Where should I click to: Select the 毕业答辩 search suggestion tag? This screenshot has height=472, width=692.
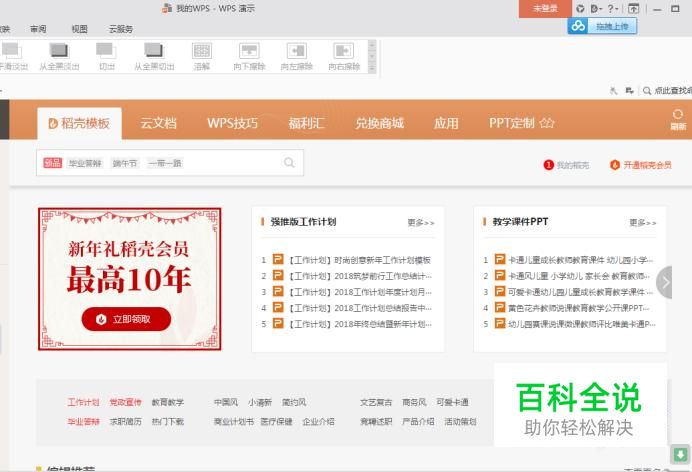pos(85,163)
